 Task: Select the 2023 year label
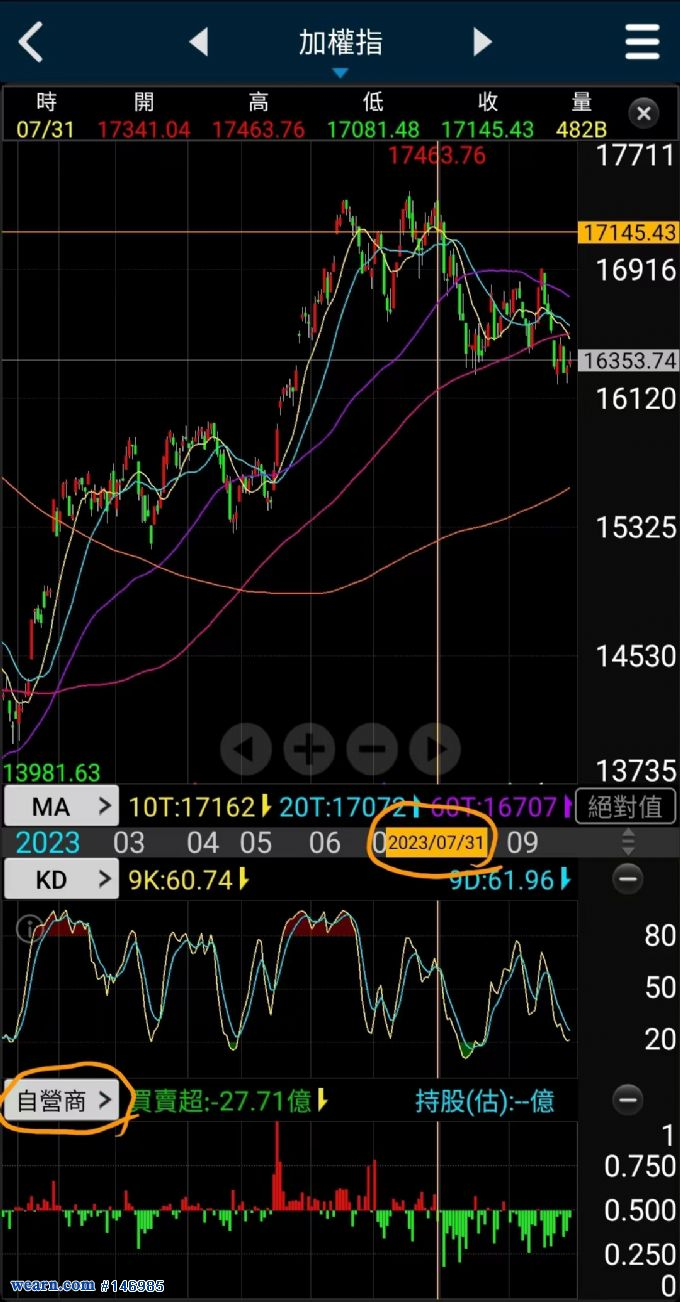point(47,842)
